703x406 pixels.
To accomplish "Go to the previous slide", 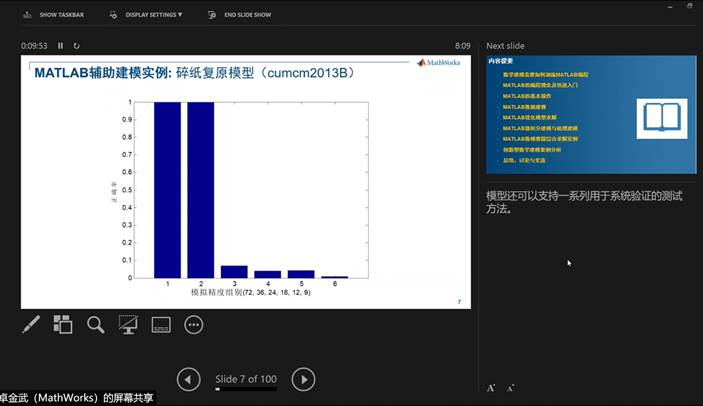I will (188, 379).
